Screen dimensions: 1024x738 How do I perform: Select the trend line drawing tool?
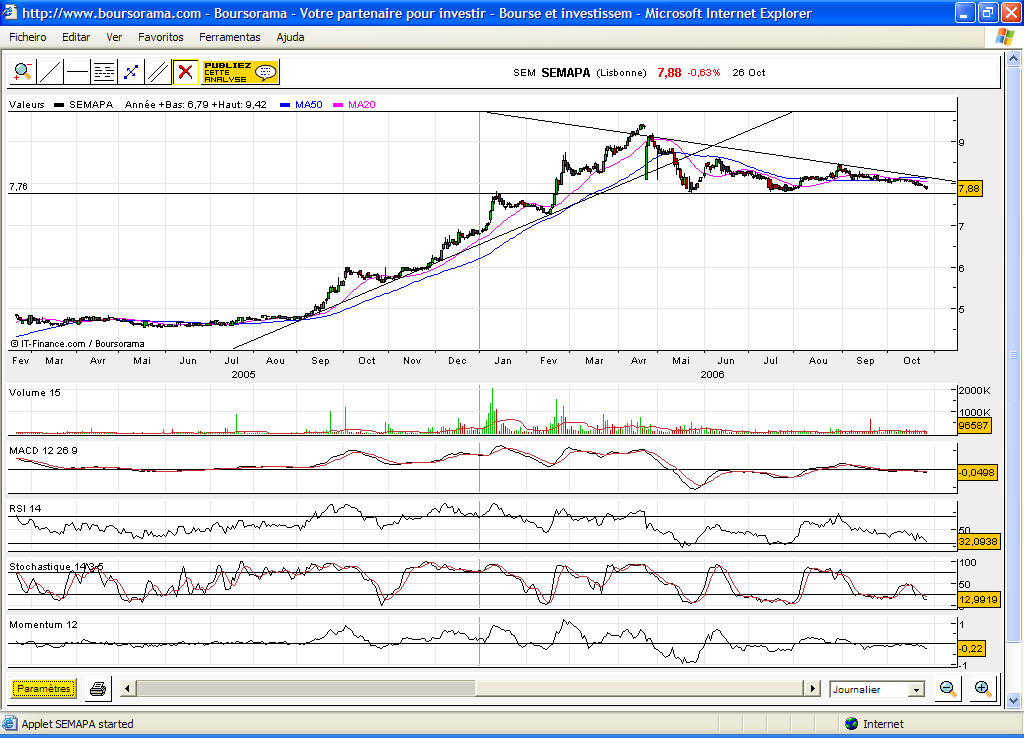click(50, 72)
